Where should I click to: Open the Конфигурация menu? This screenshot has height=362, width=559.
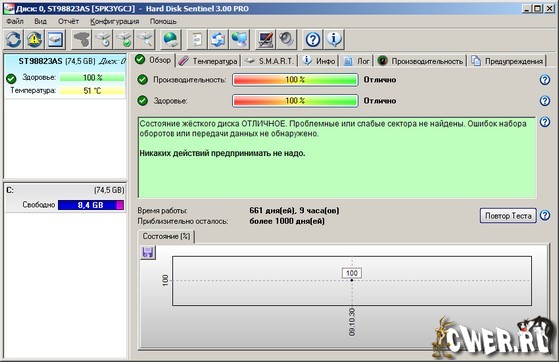(114, 21)
